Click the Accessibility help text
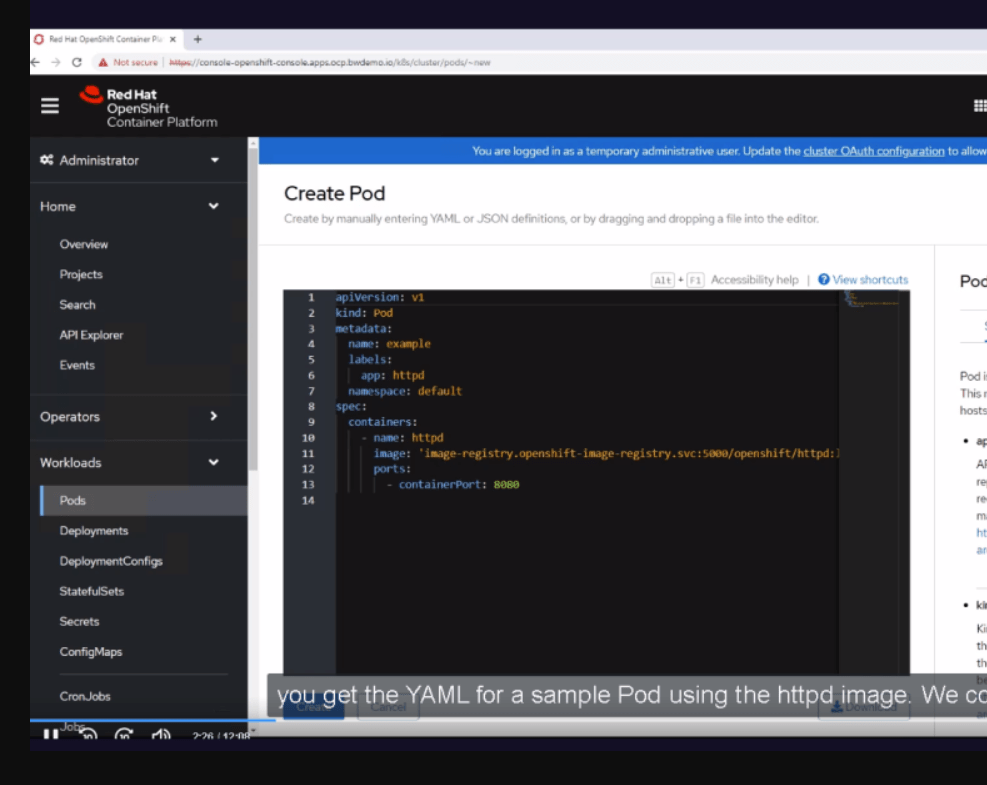Screen dimensions: 987x785 754,280
